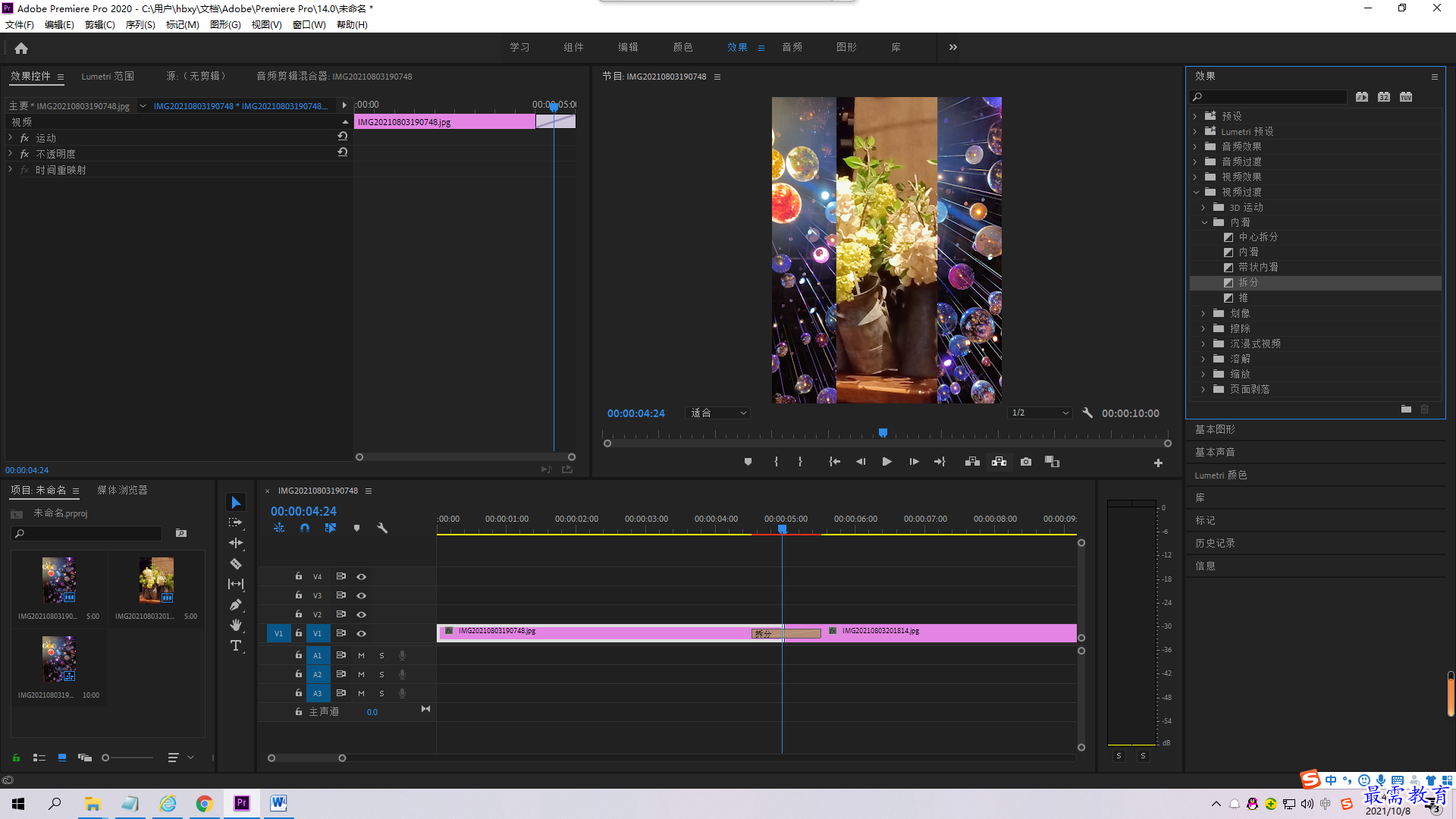Select the 中心拆分 transition
The height and width of the screenshot is (819, 1456).
[1258, 237]
